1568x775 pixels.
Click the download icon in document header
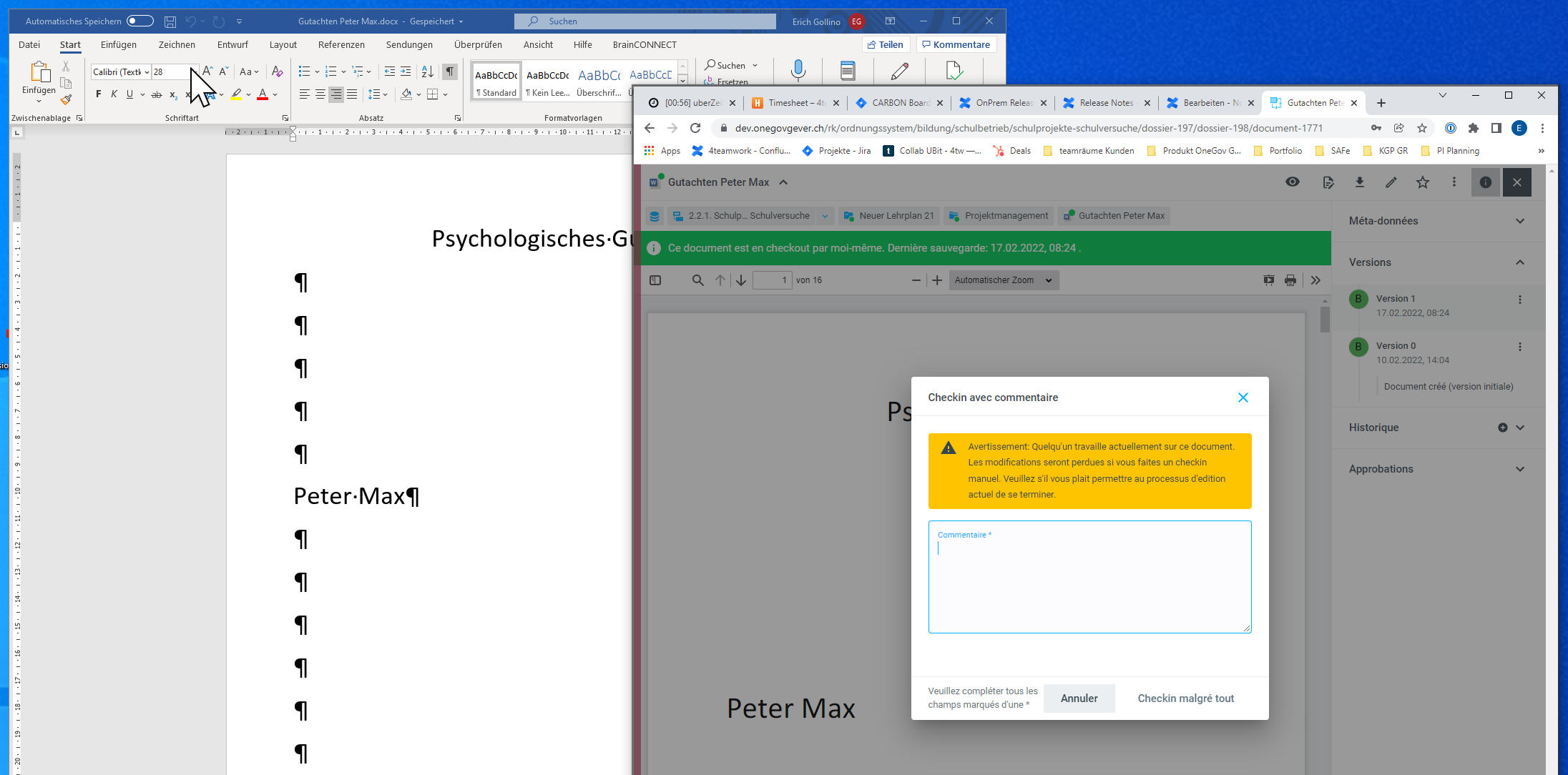pyautogui.click(x=1359, y=182)
